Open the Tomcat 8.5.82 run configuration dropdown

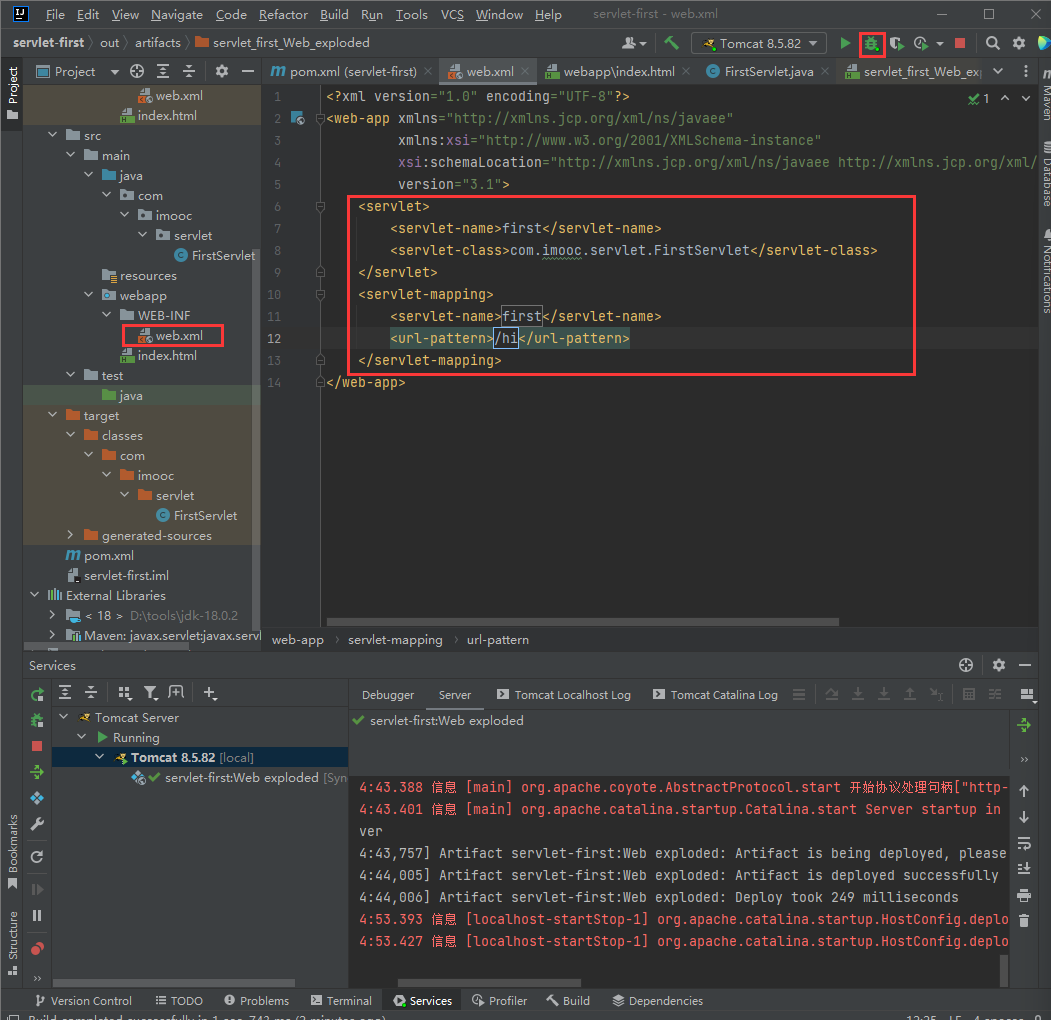coord(760,43)
